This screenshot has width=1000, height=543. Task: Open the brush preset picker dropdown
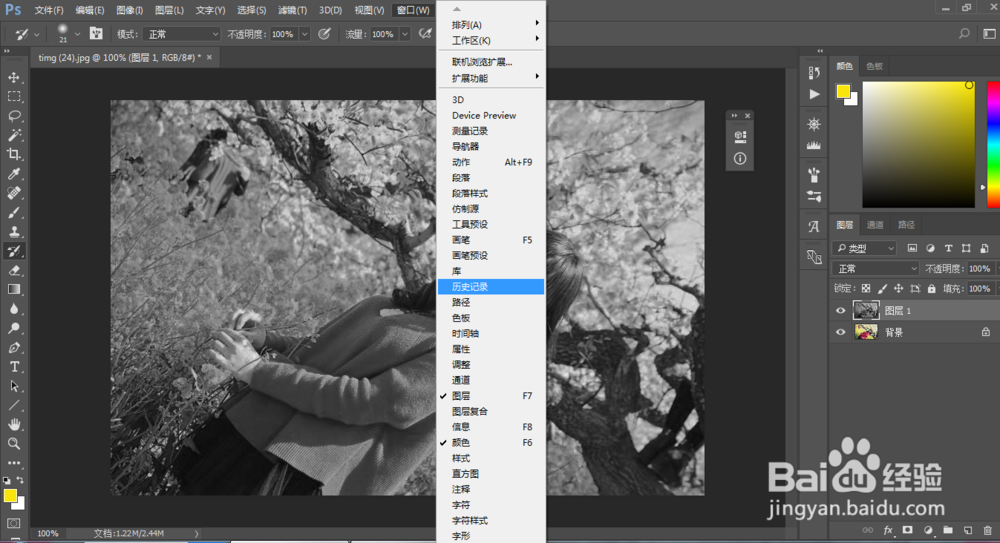coord(77,34)
